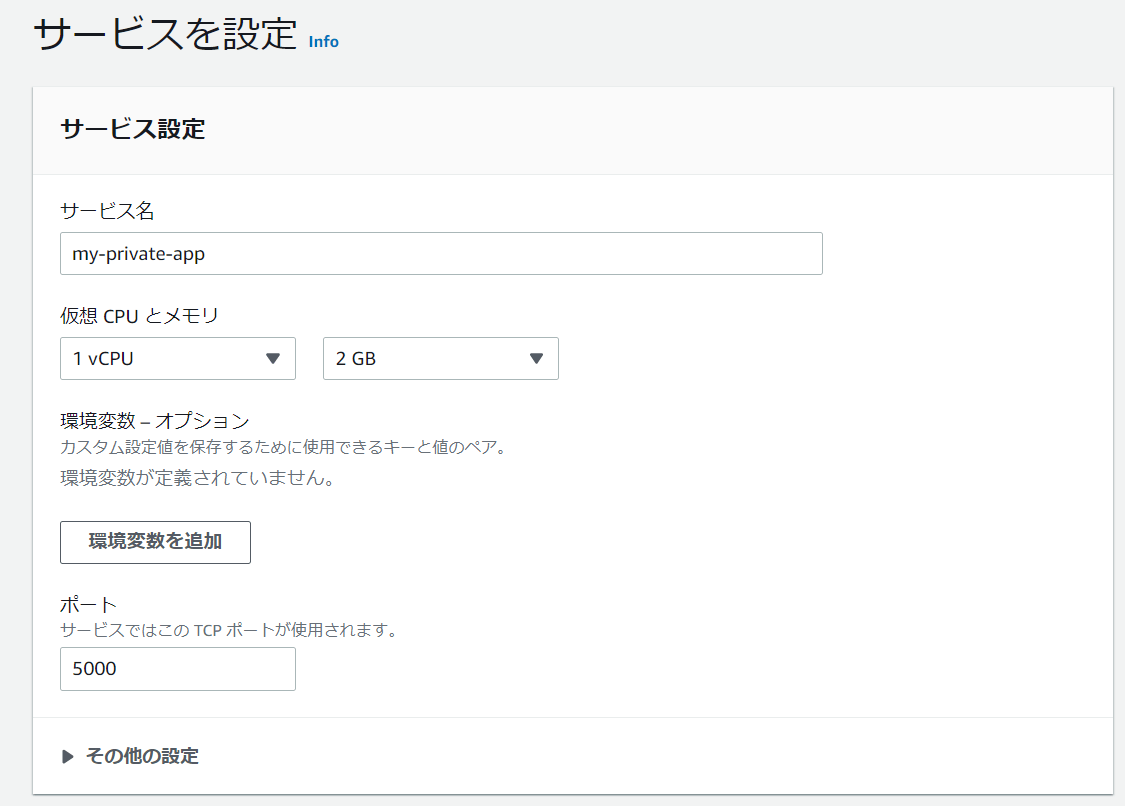
Task: Click the サービス設定 panel heading
Action: [x=133, y=129]
